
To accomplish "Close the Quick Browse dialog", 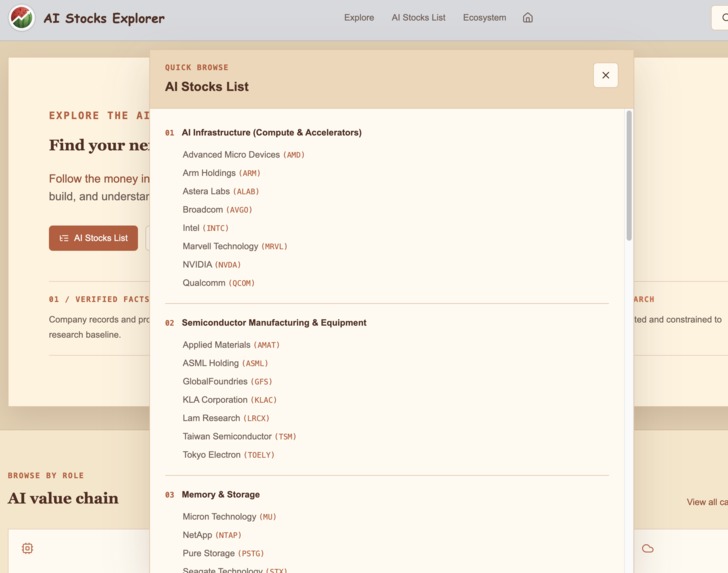I will pyautogui.click(x=605, y=75).
